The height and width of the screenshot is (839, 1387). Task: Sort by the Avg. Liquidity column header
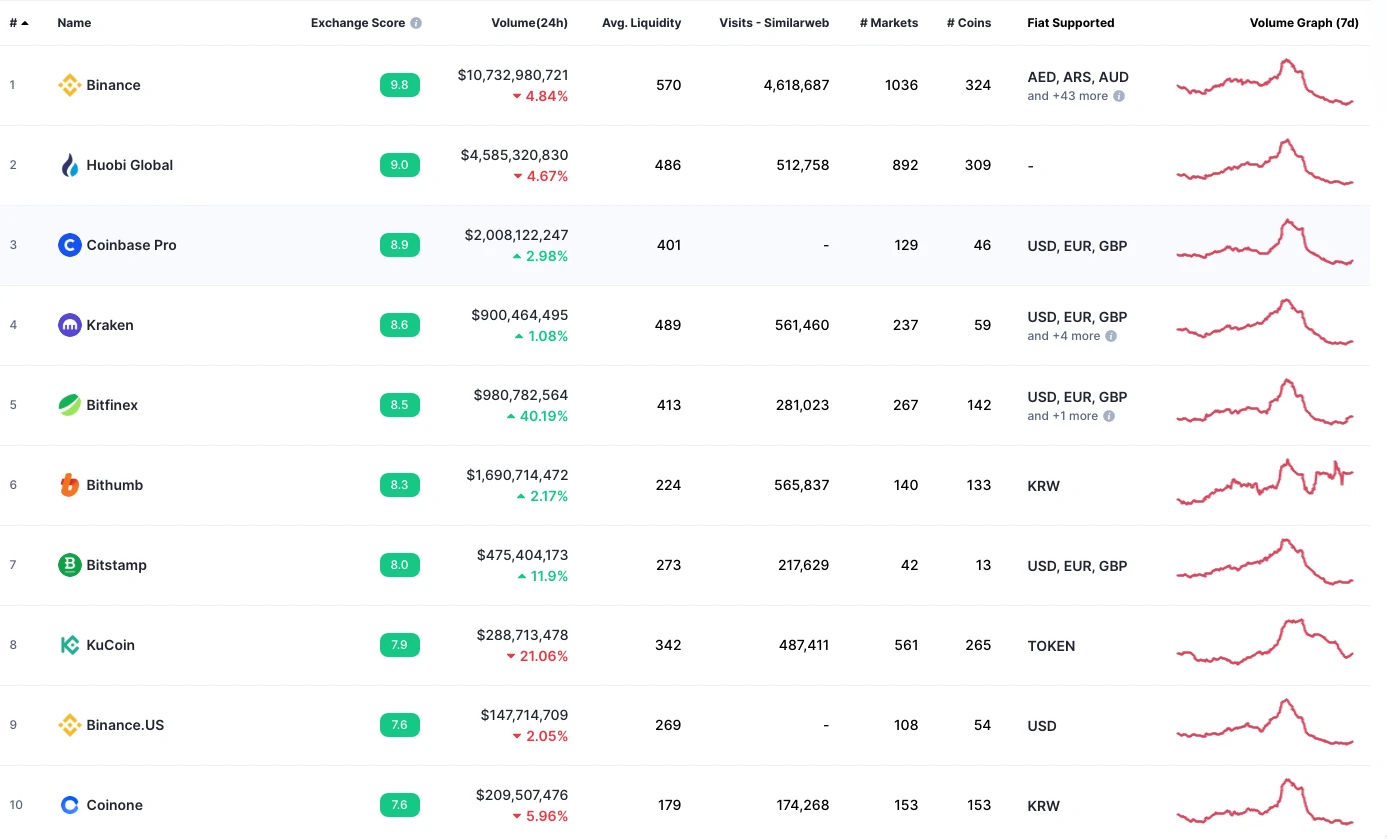(x=641, y=23)
